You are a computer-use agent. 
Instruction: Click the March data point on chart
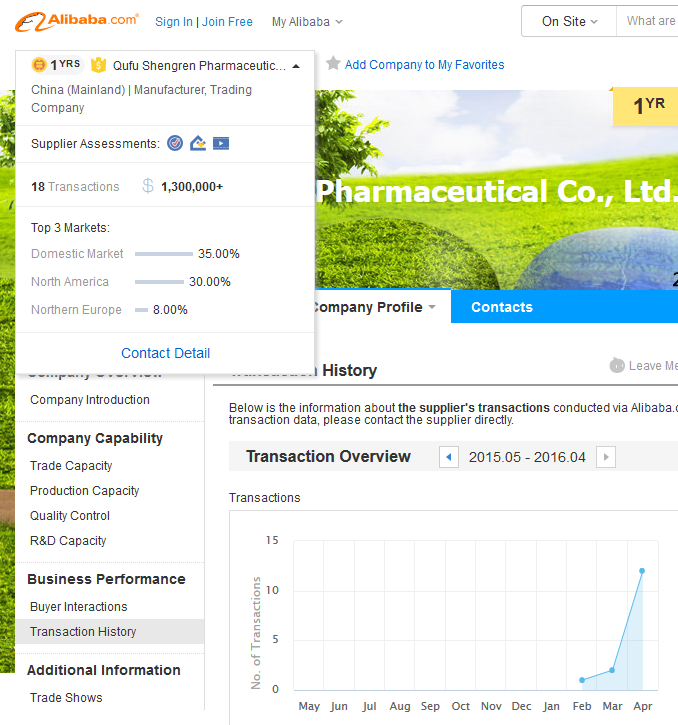pyautogui.click(x=612, y=670)
